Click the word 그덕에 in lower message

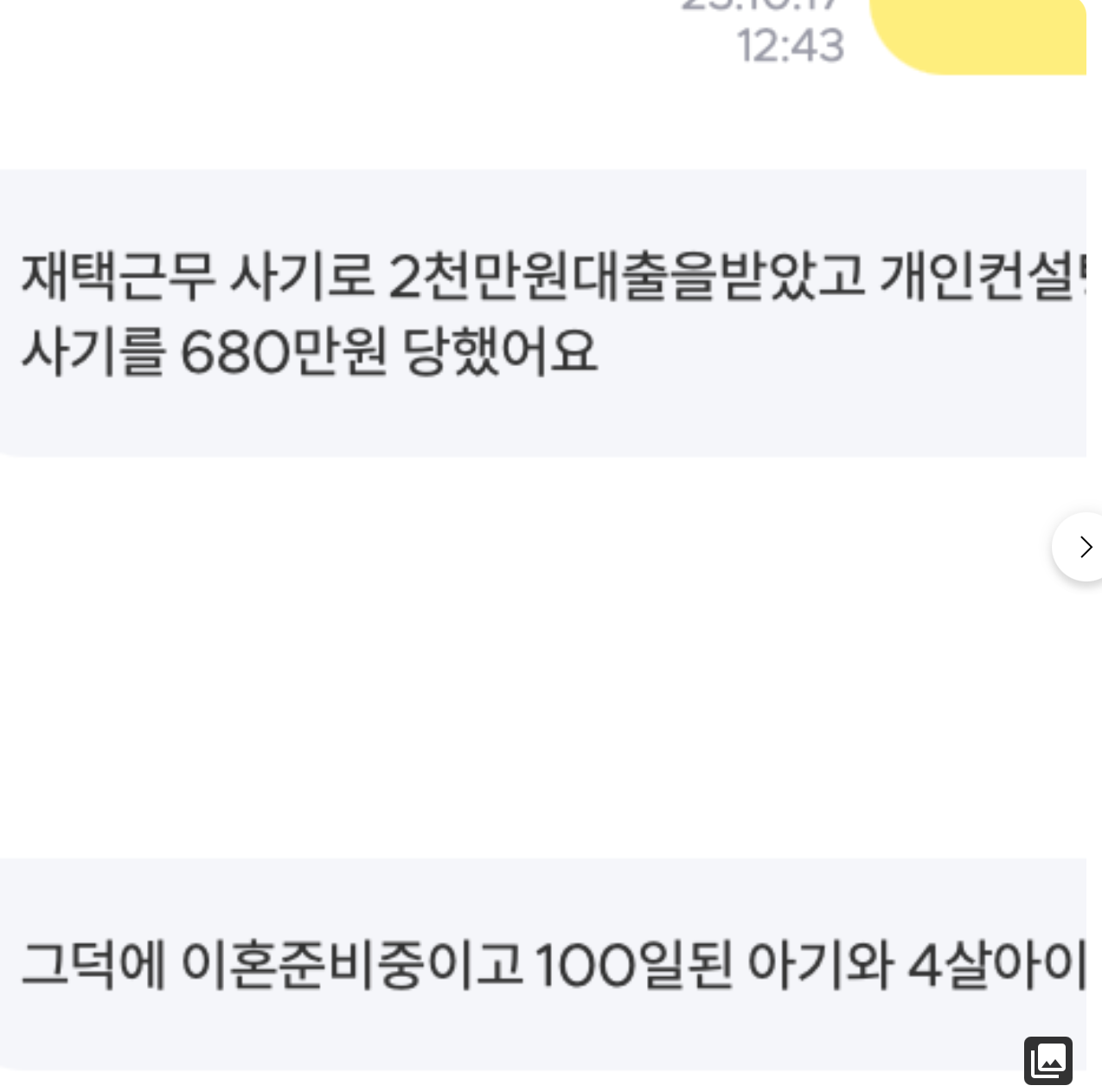tap(93, 966)
